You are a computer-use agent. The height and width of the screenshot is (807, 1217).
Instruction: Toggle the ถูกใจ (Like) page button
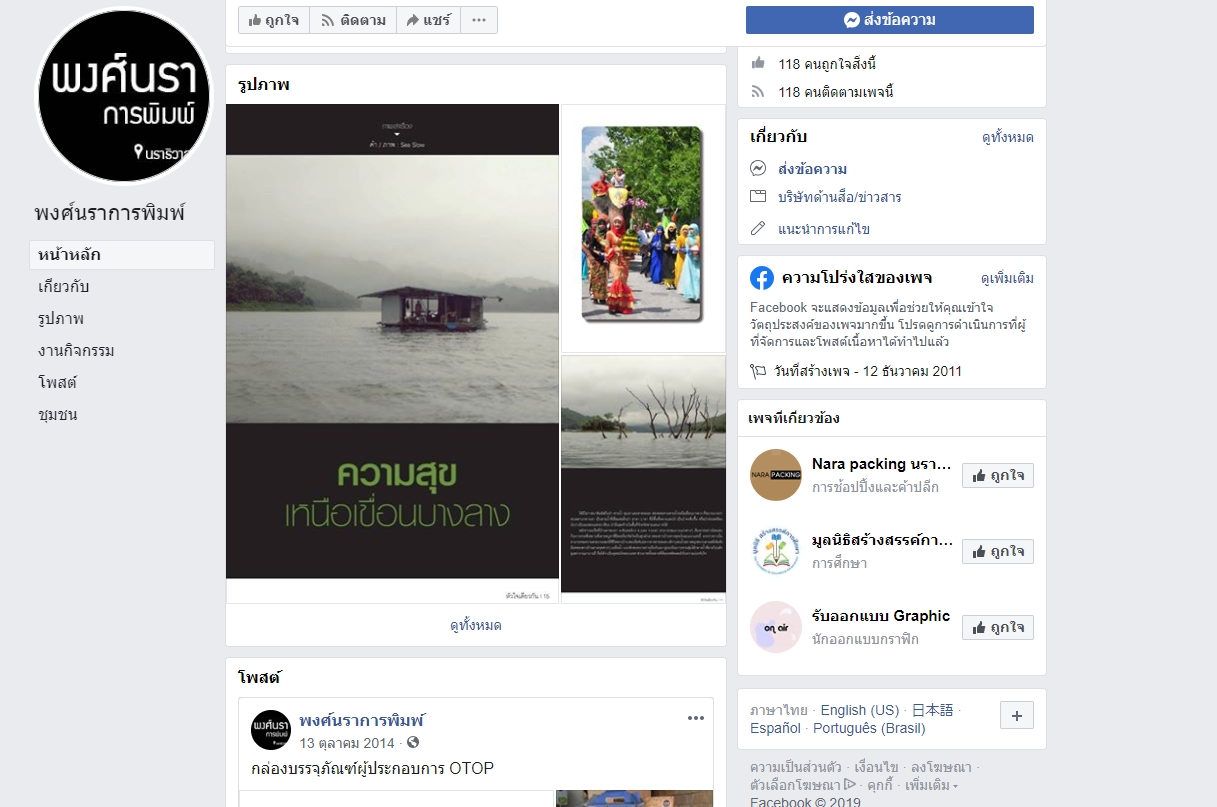click(x=274, y=20)
